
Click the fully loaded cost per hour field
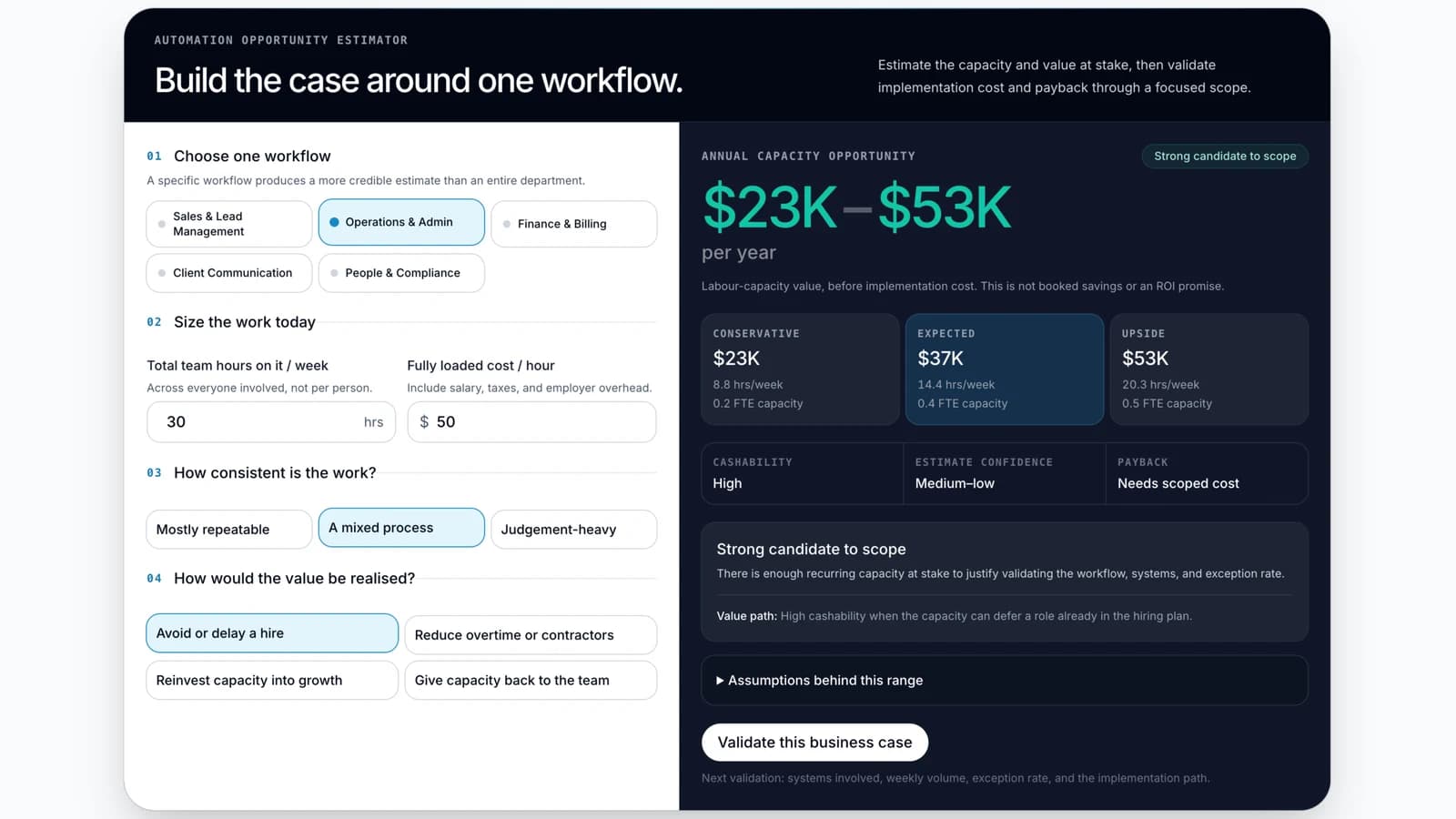[x=531, y=422]
